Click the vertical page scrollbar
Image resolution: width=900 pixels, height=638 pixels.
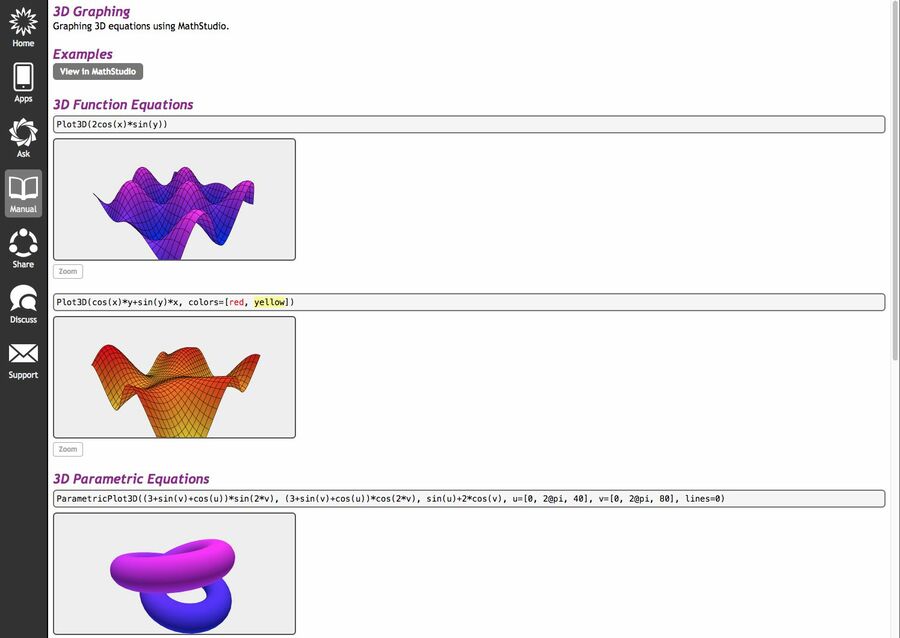894,180
